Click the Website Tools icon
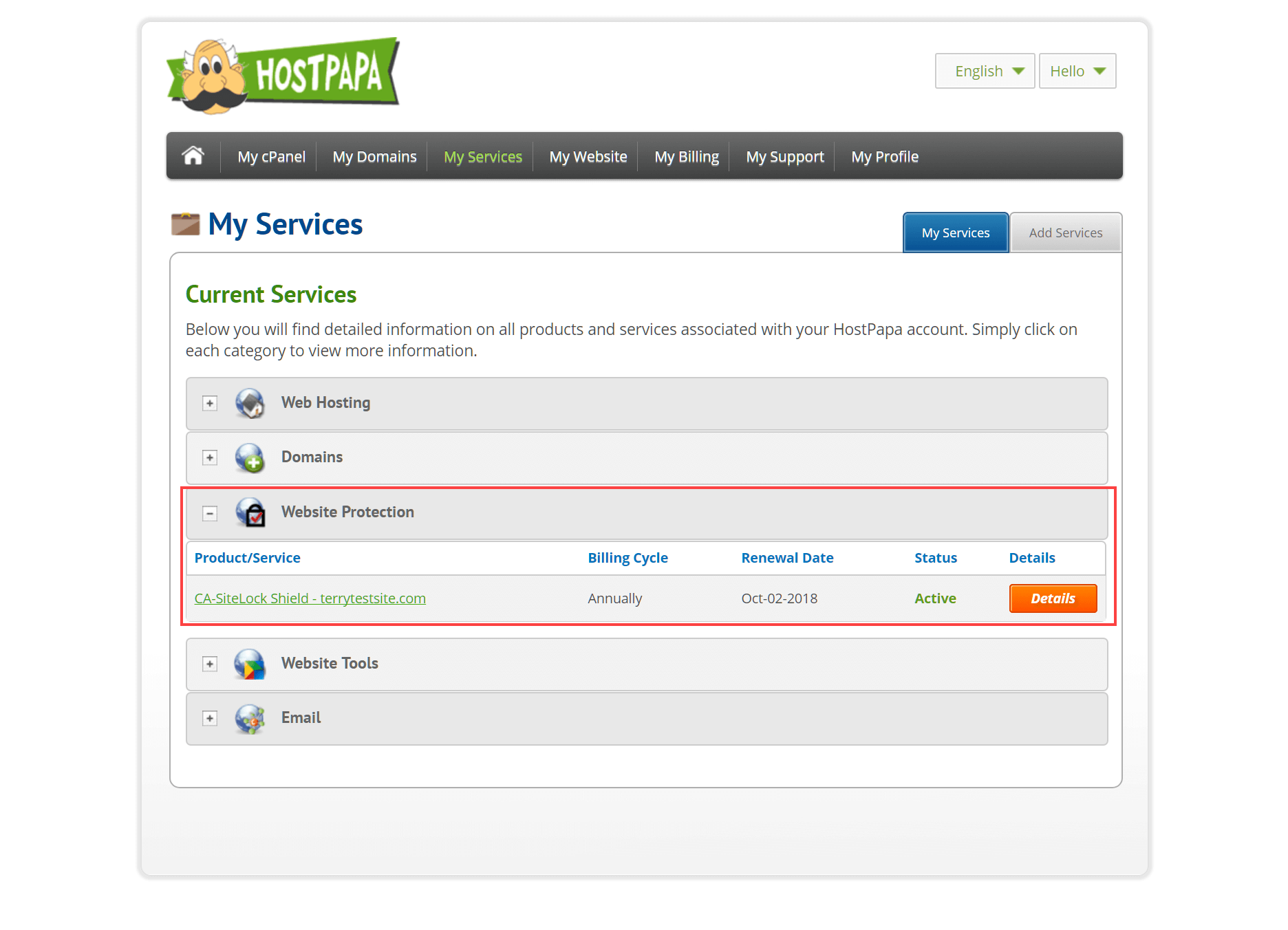1288x930 pixels. click(x=250, y=664)
